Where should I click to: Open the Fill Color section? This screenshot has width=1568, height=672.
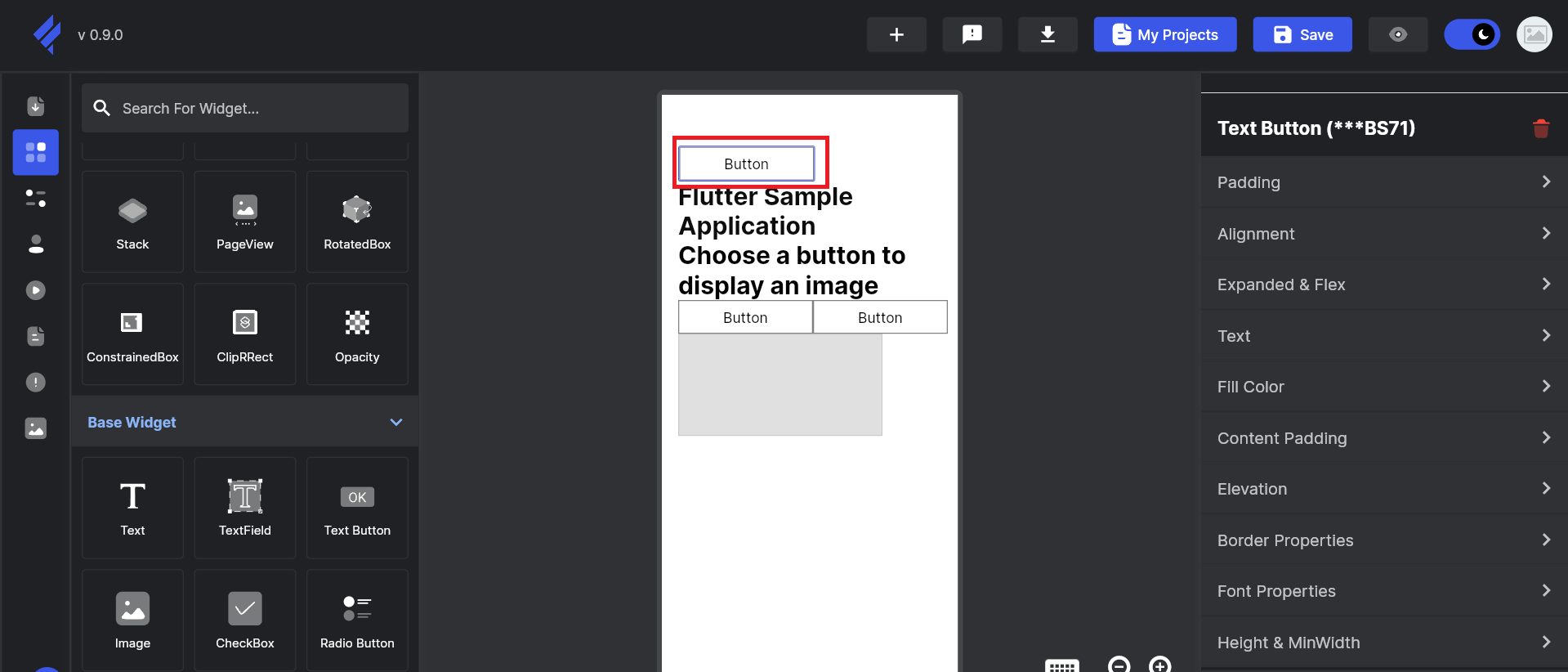(1383, 387)
